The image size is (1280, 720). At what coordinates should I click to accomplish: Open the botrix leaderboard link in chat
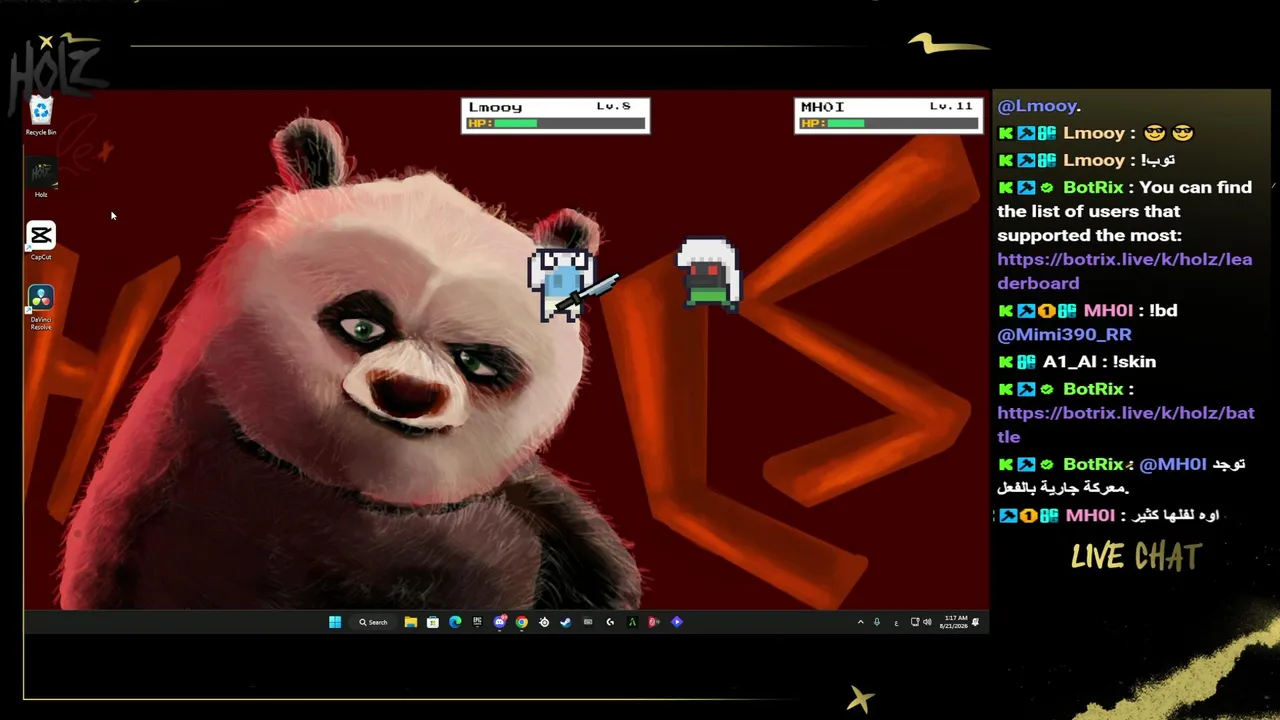coord(1124,271)
